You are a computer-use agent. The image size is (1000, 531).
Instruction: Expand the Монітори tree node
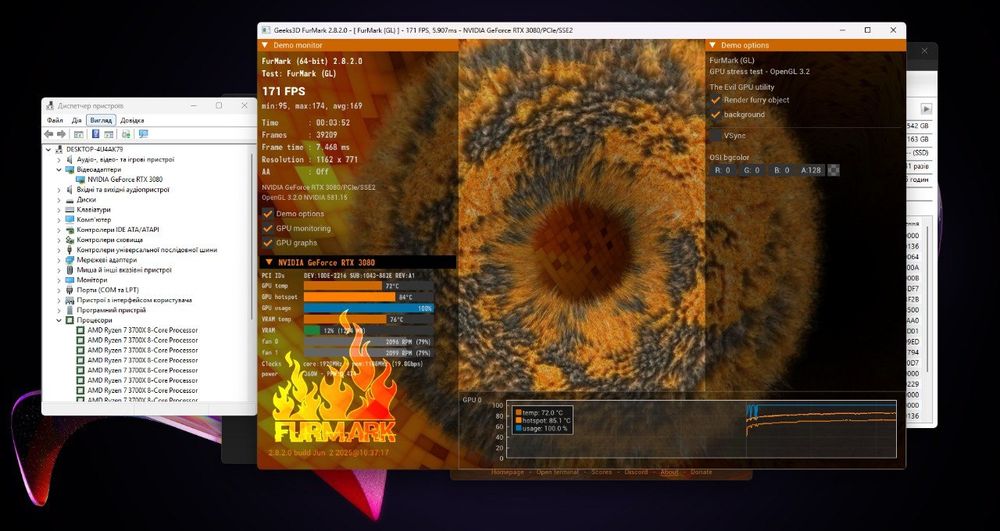click(x=59, y=280)
